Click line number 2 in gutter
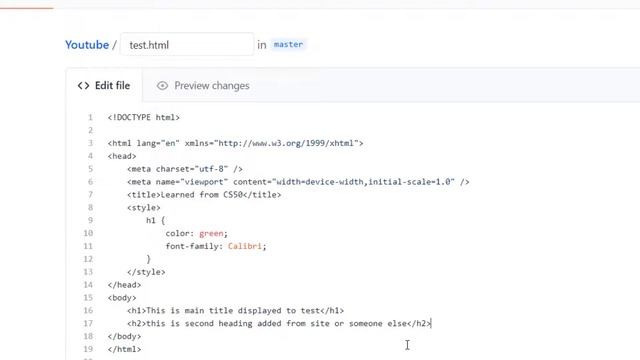640x360 pixels. pos(90,130)
